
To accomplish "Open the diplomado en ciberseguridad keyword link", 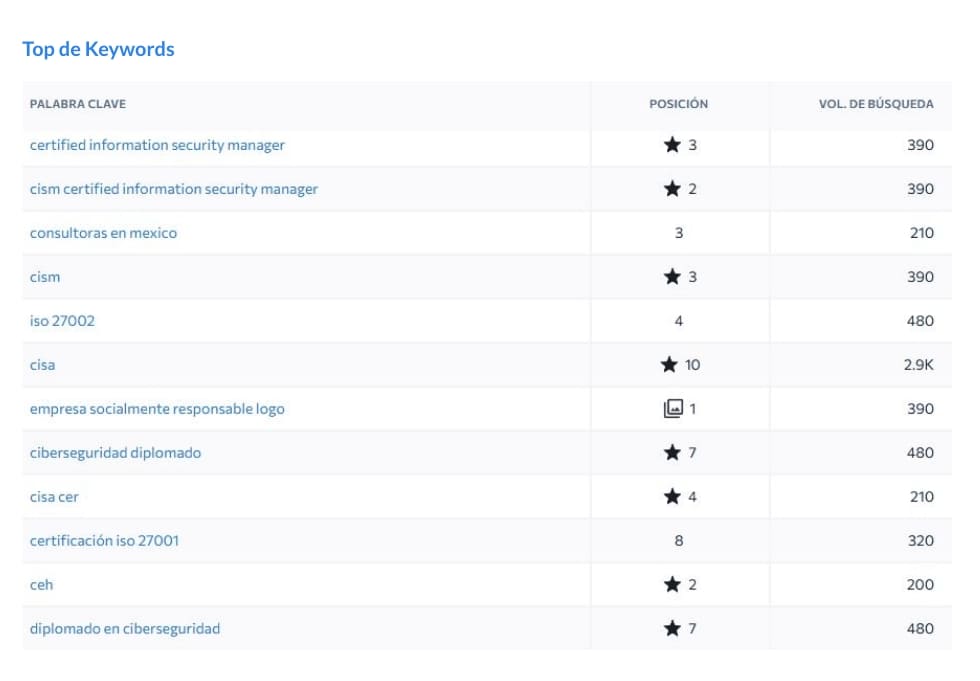I will point(124,629).
